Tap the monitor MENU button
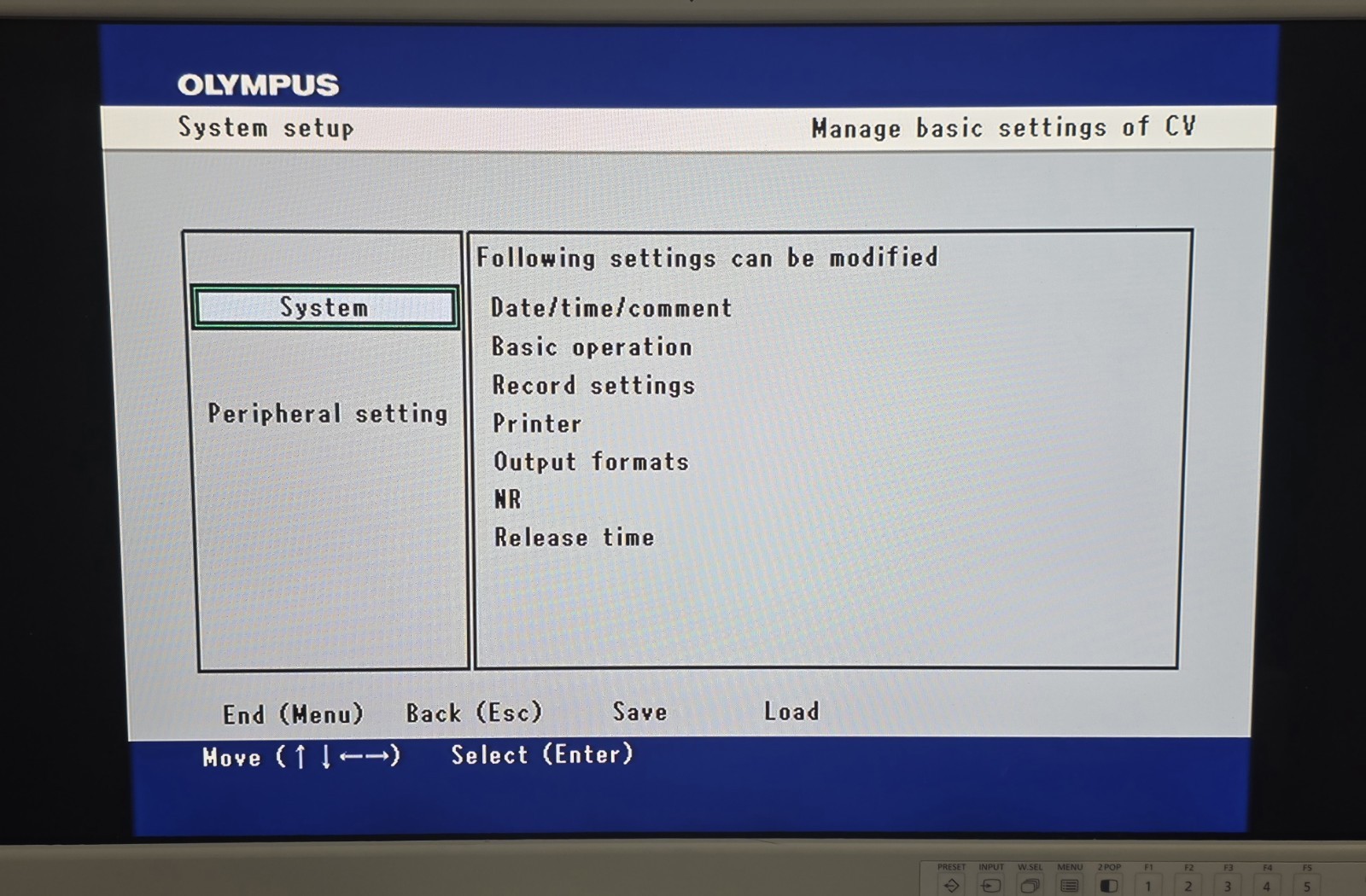 [1070, 885]
